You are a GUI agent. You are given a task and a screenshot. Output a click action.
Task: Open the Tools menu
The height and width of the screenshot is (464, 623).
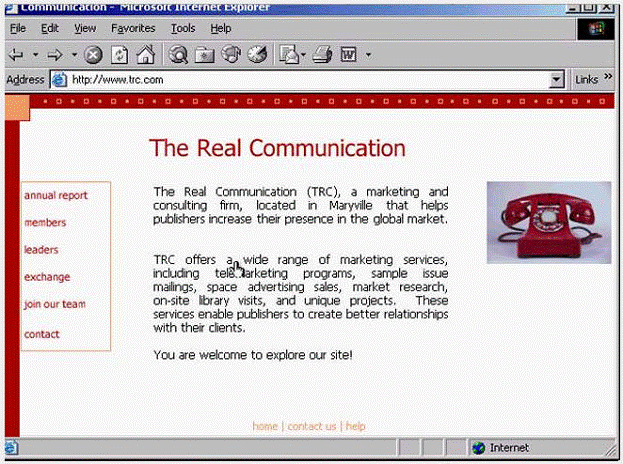[182, 29]
